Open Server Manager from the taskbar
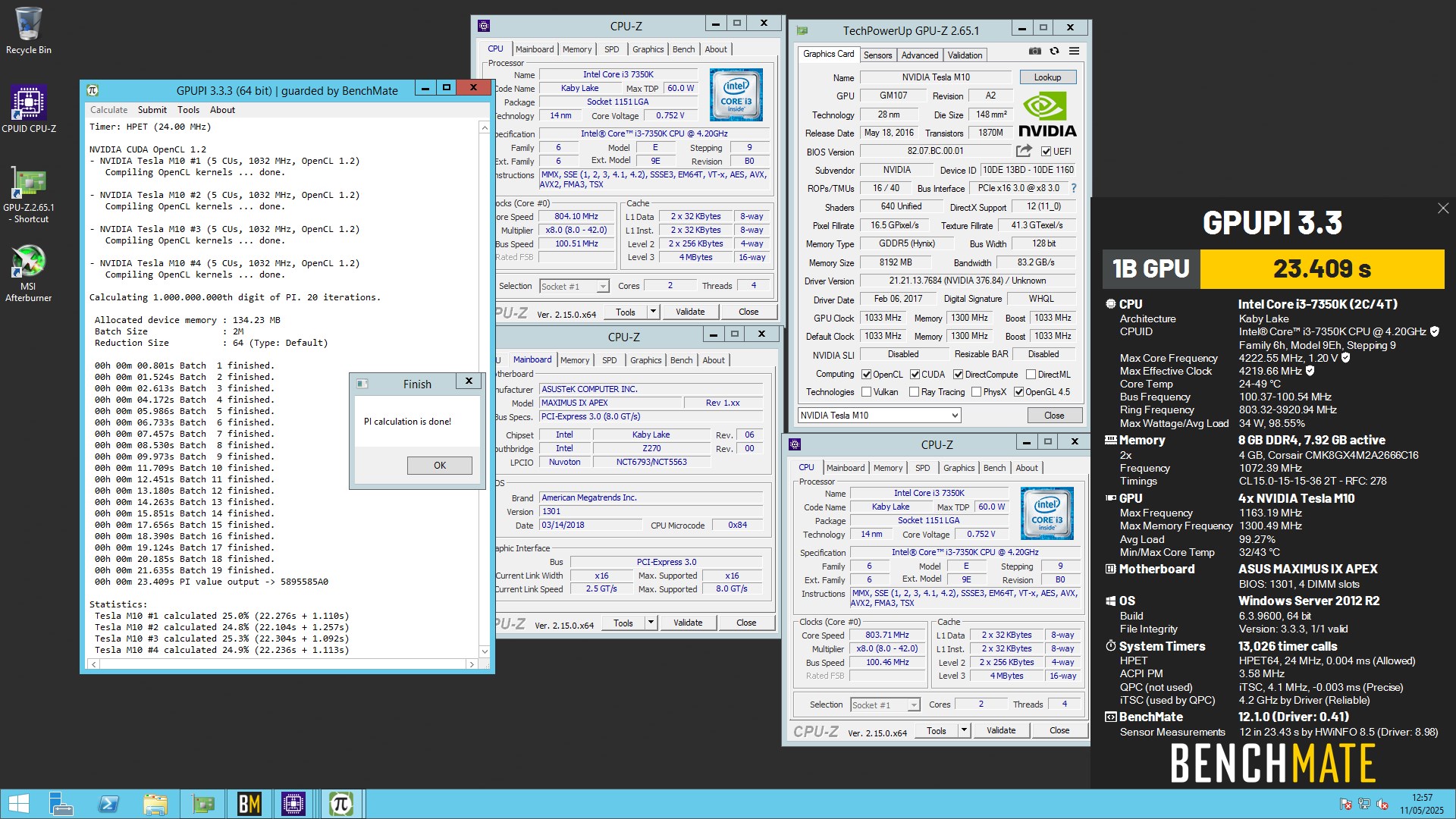 [61, 804]
